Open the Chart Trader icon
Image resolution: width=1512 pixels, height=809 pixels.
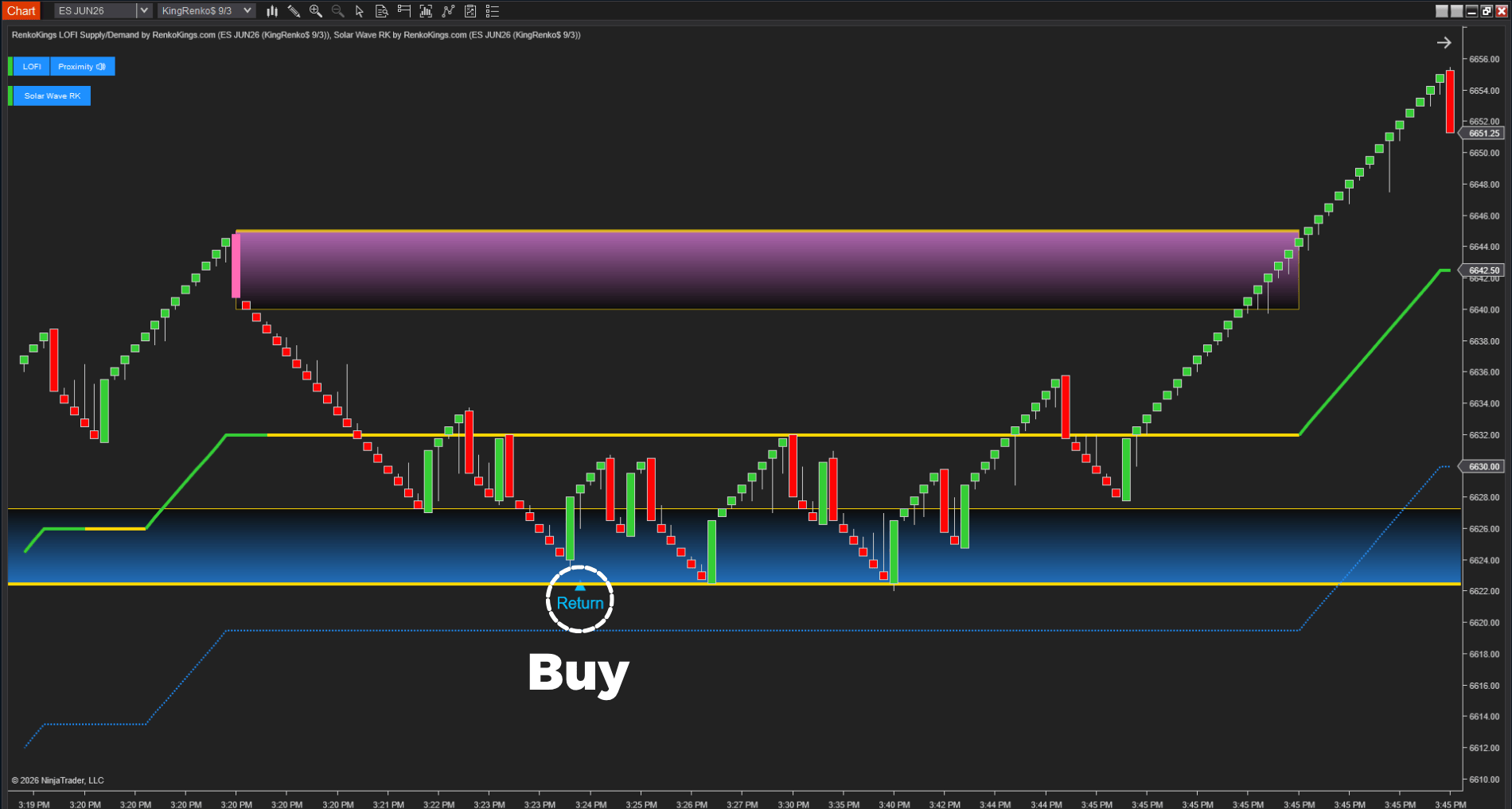coord(404,11)
